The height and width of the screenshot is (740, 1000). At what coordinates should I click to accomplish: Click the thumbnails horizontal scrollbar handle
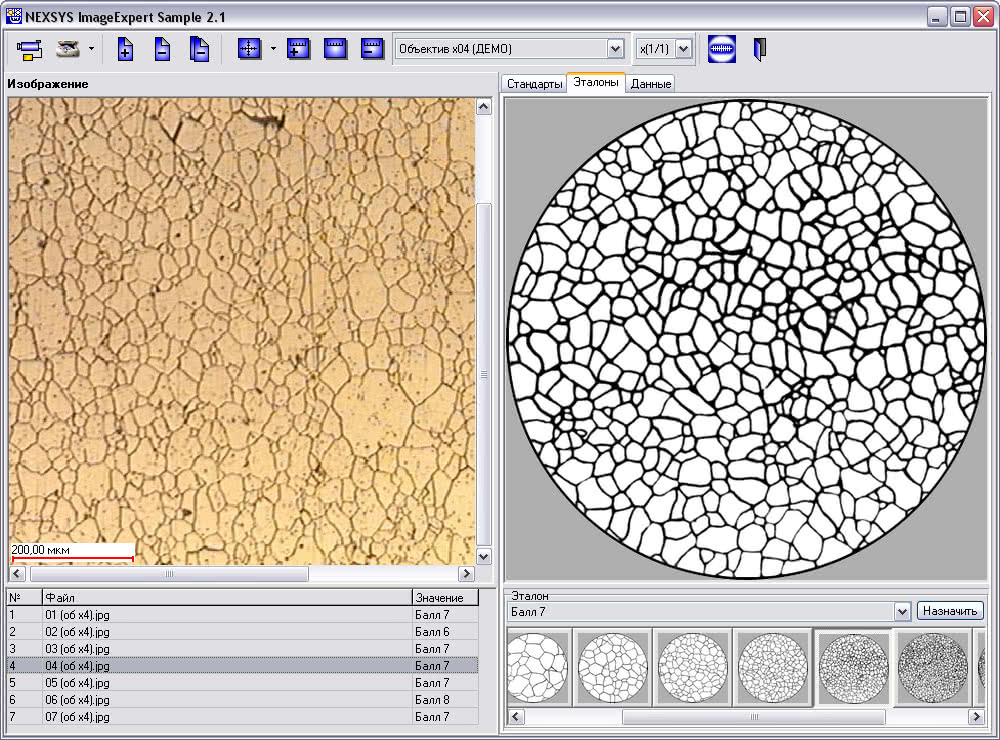(754, 716)
